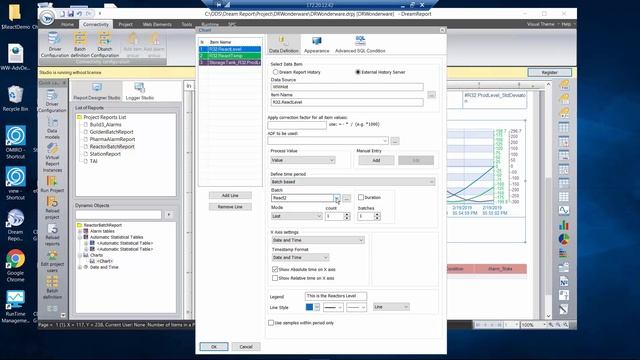
Task: Toggle Show Absolute time on X axis
Action: tap(275, 269)
